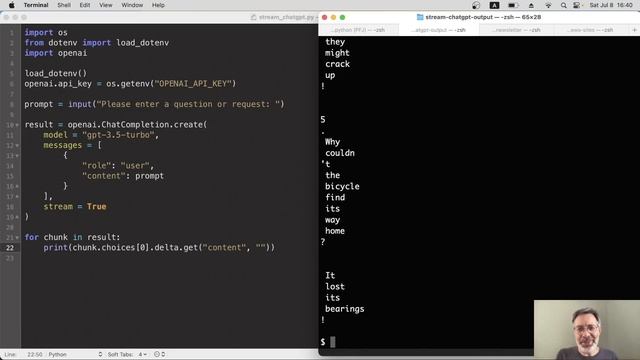Click the date and time clock
Screen dimensions: 640x360
(x=611, y=5)
